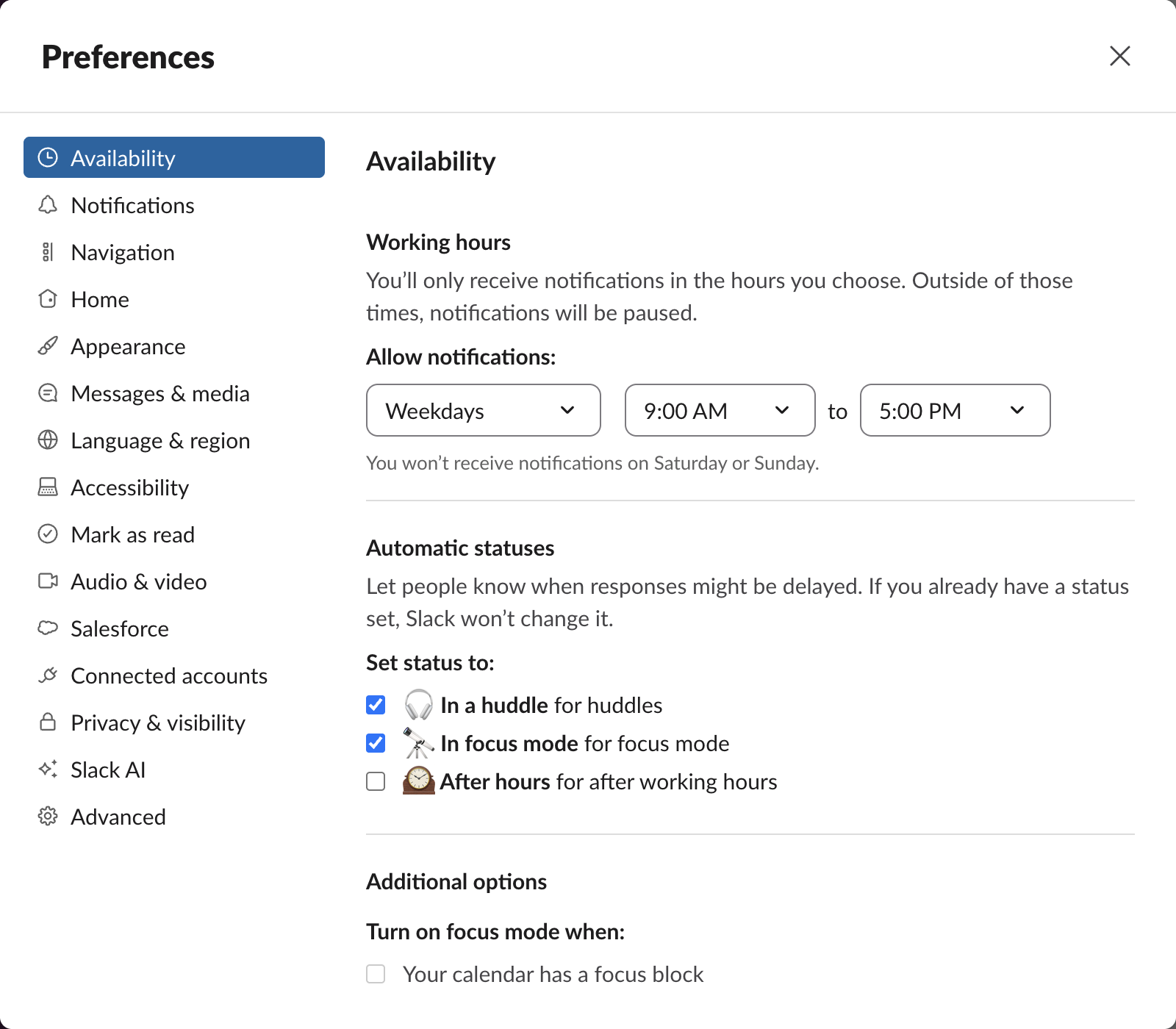1176x1029 pixels.
Task: Click the globe icon for Language & region
Action: pos(48,440)
